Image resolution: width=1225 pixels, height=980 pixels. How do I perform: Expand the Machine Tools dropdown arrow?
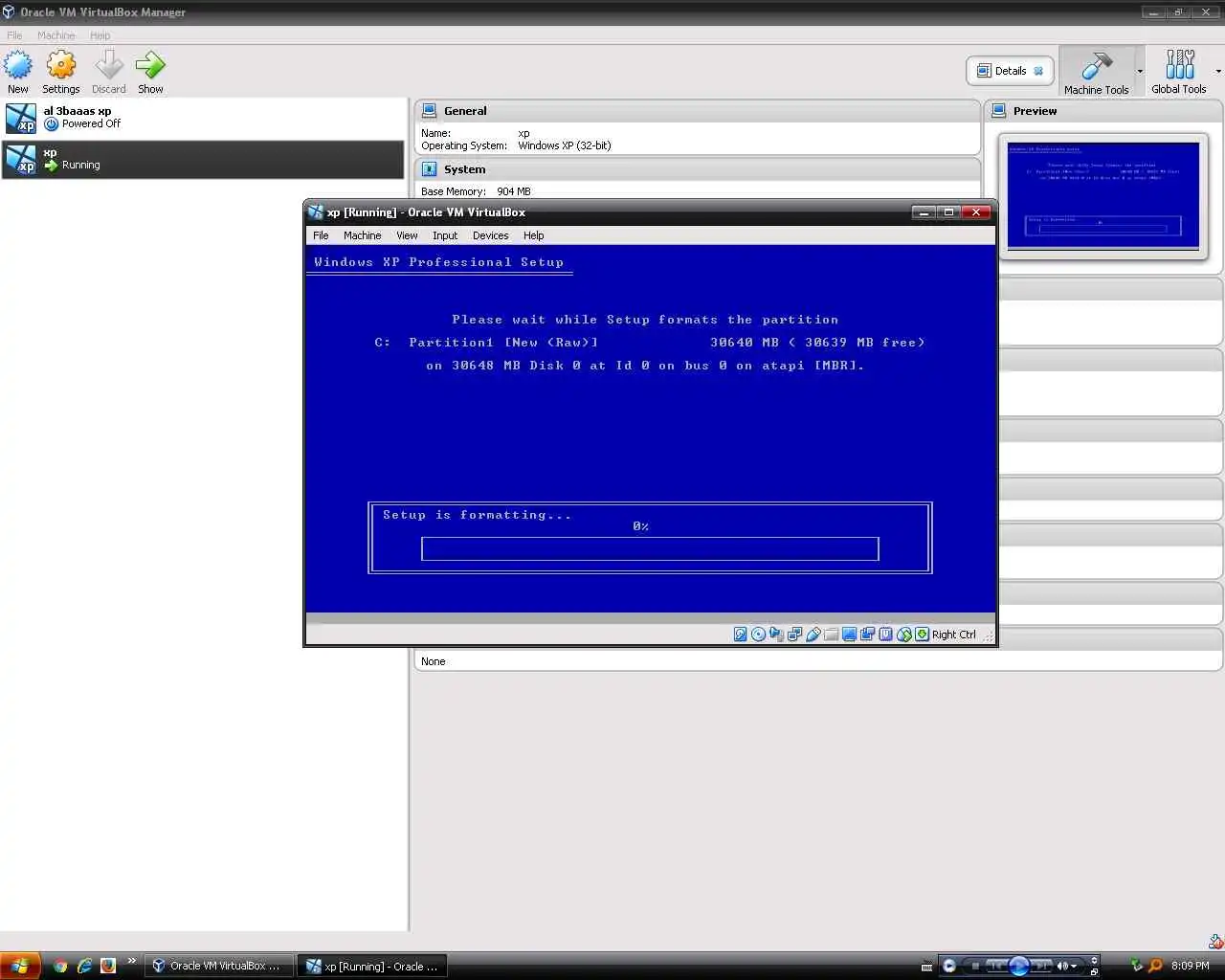pyautogui.click(x=1140, y=71)
